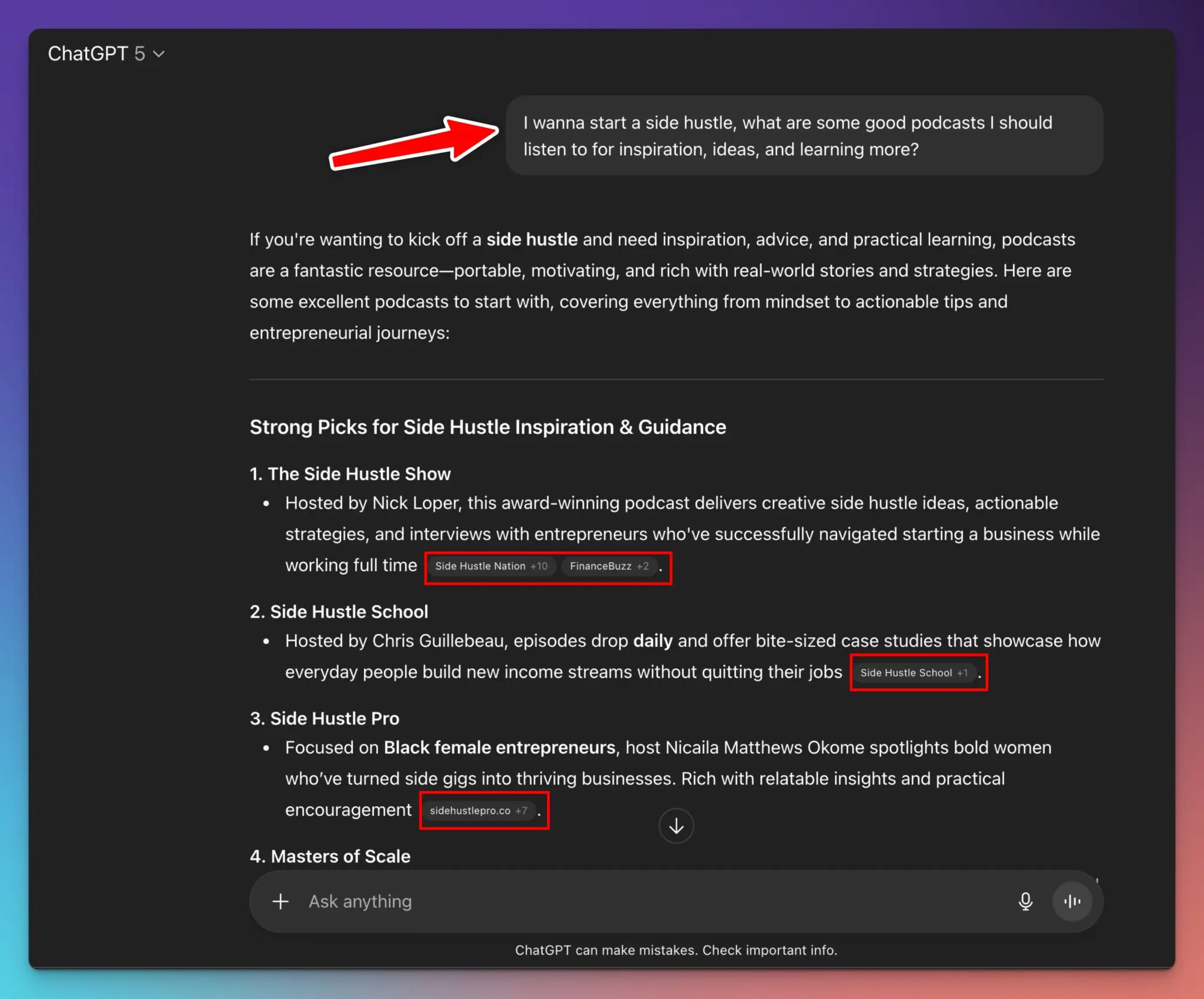Open the Side Hustle School +1 citation chip

(914, 673)
